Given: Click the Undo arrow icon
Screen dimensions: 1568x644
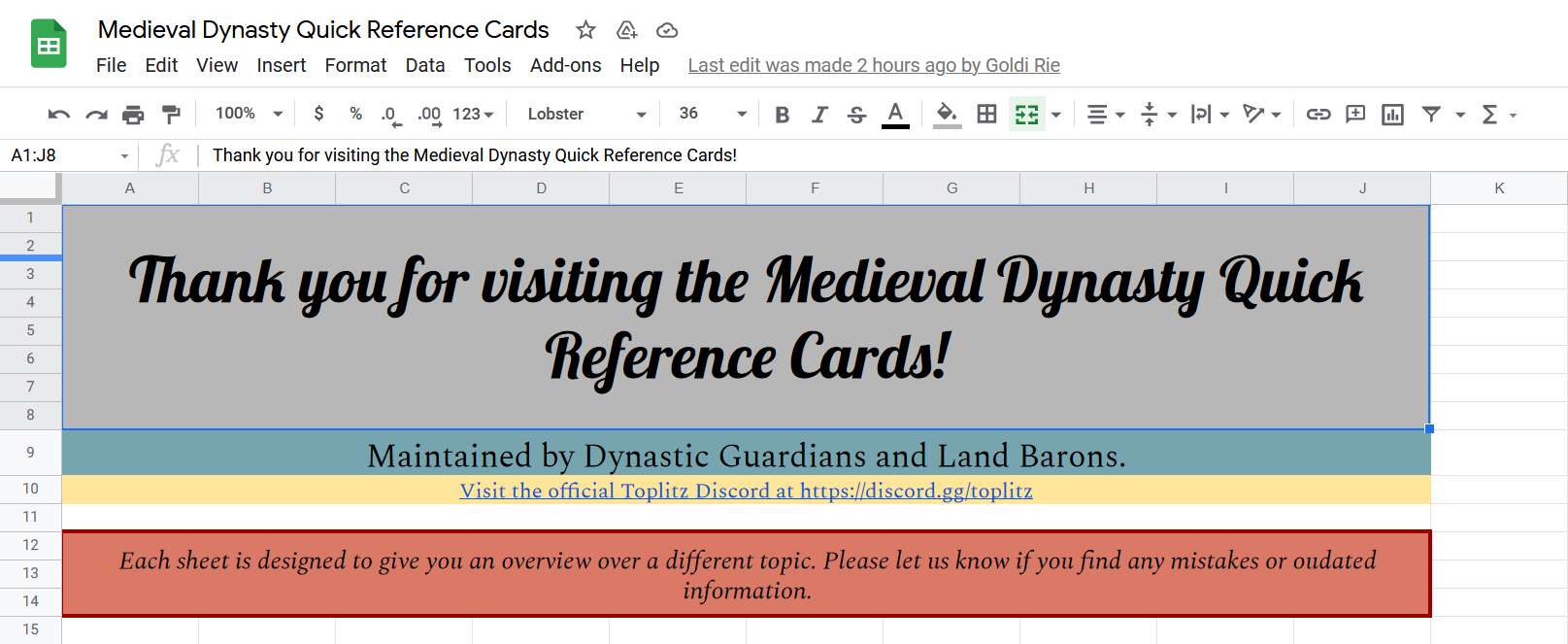Looking at the screenshot, I should click(x=58, y=115).
